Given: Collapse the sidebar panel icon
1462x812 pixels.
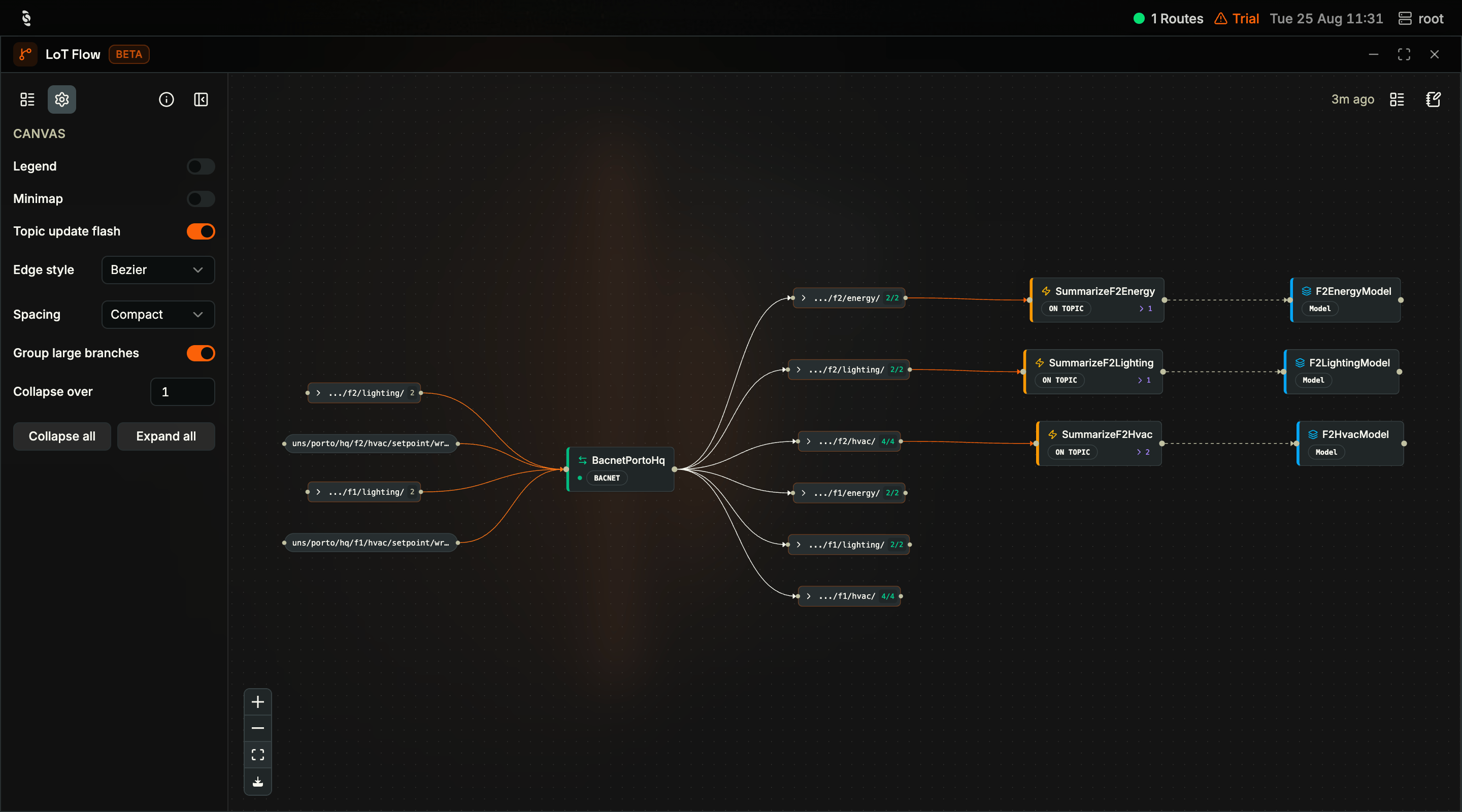Looking at the screenshot, I should click(x=201, y=100).
